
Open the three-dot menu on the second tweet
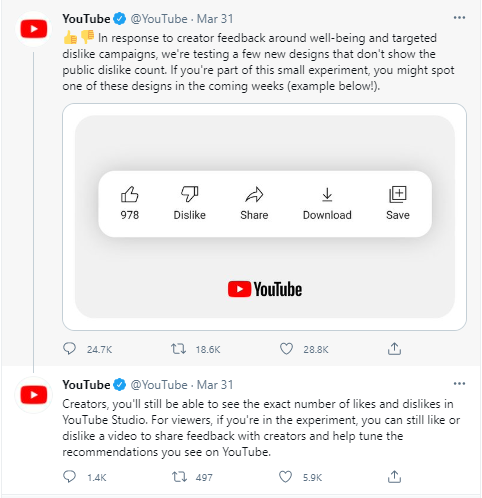coord(459,384)
